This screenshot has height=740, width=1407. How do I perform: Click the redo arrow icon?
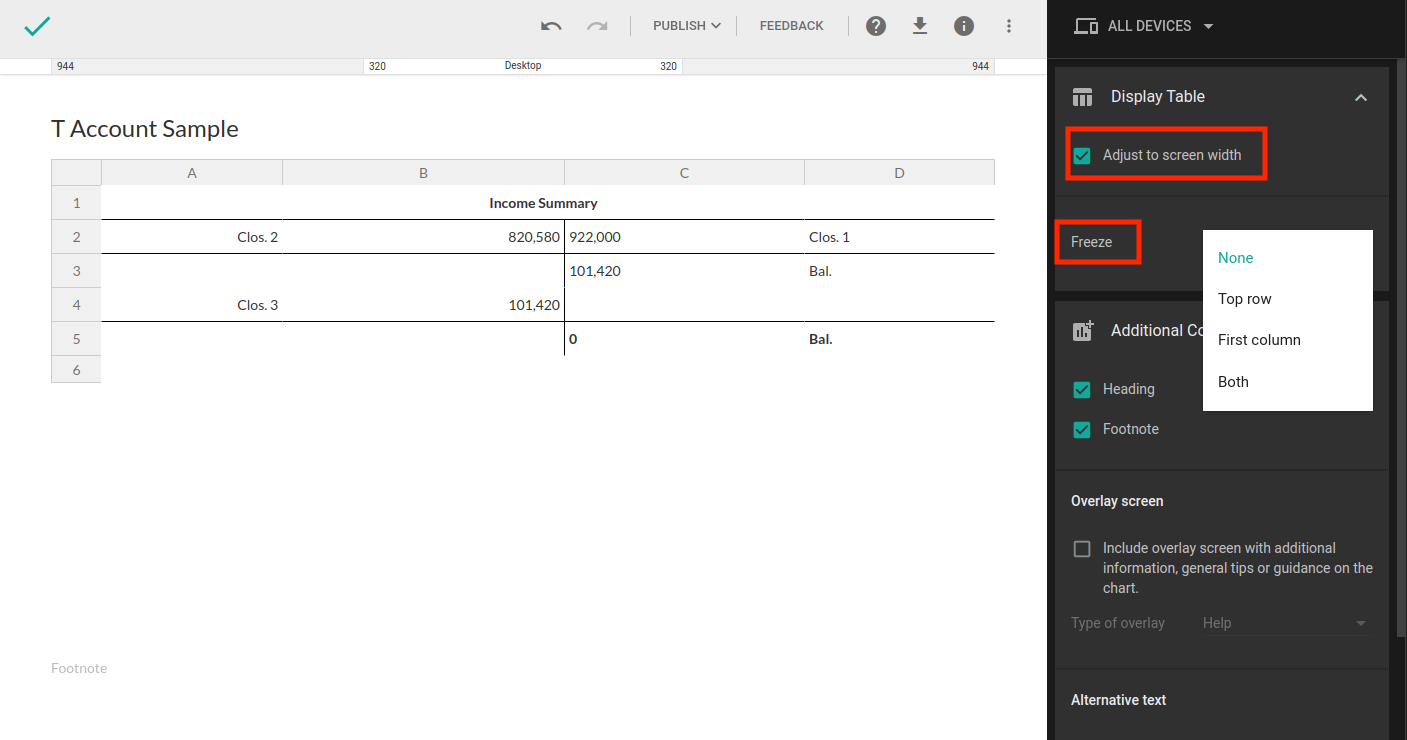pyautogui.click(x=597, y=26)
